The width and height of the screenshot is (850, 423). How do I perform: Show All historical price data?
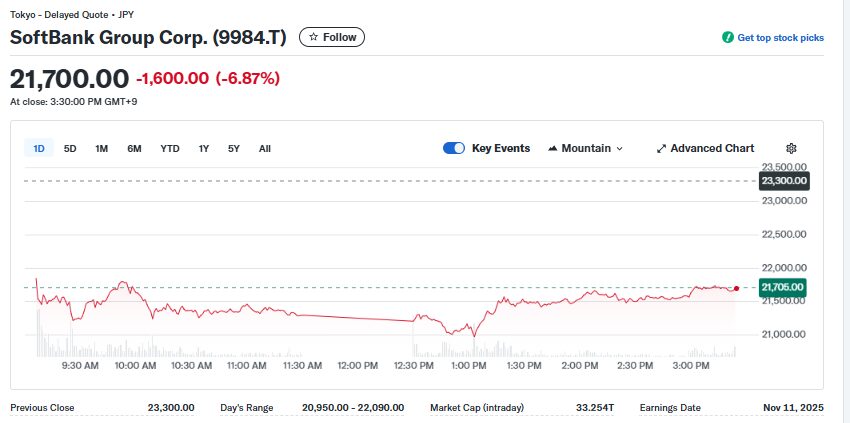tap(264, 148)
